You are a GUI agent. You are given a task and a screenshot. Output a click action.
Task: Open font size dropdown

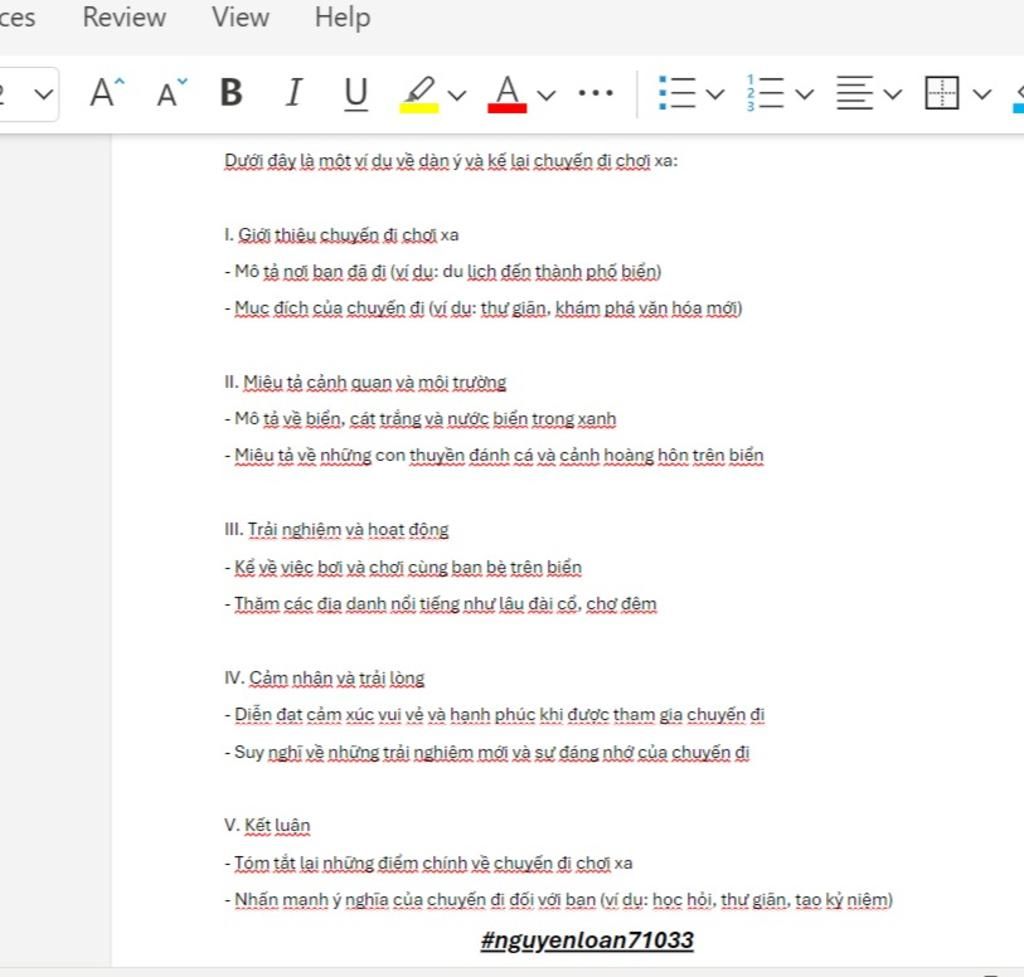(43, 95)
